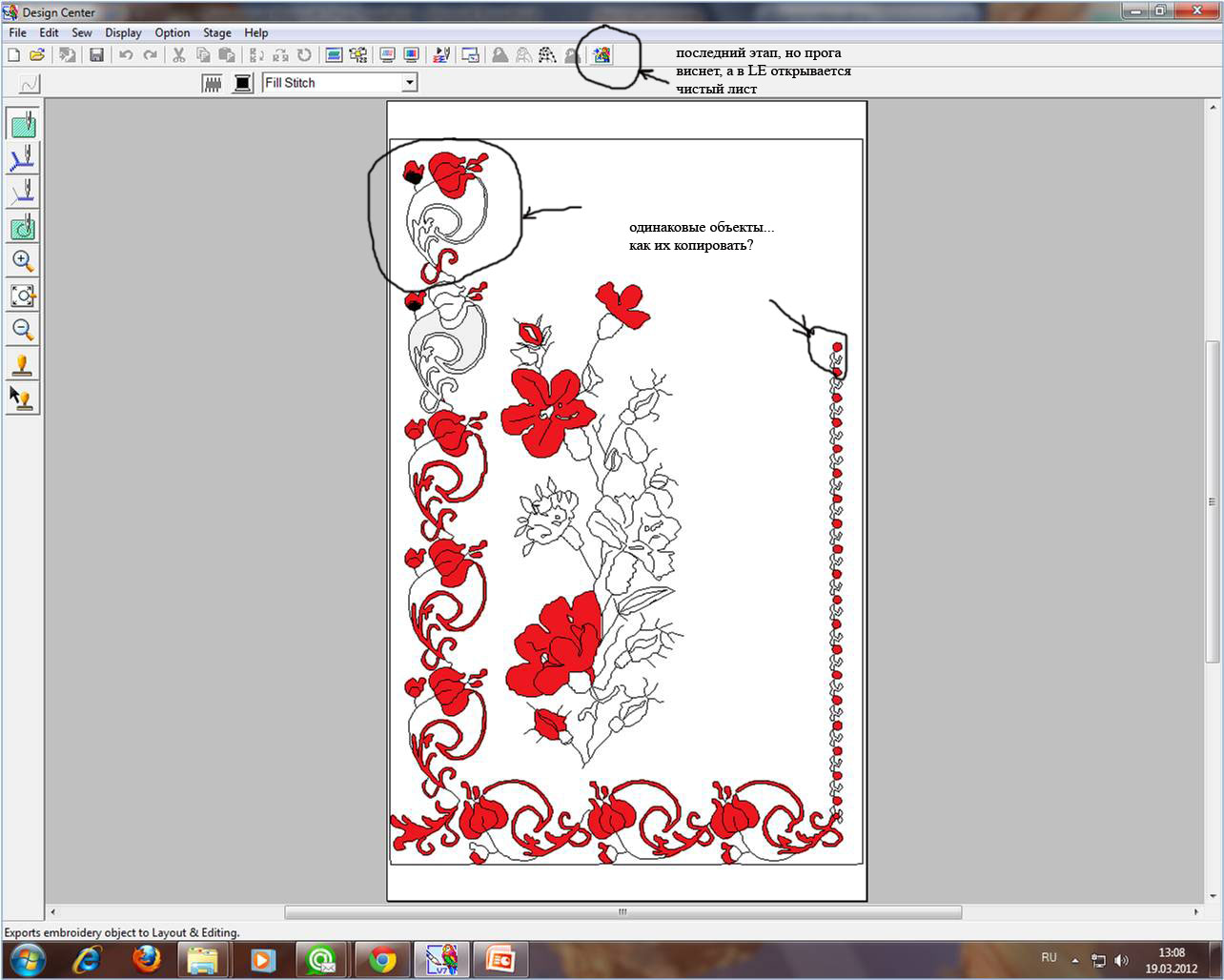Image resolution: width=1224 pixels, height=980 pixels.
Task: Click the black thread color swatch button
Action: point(243,83)
